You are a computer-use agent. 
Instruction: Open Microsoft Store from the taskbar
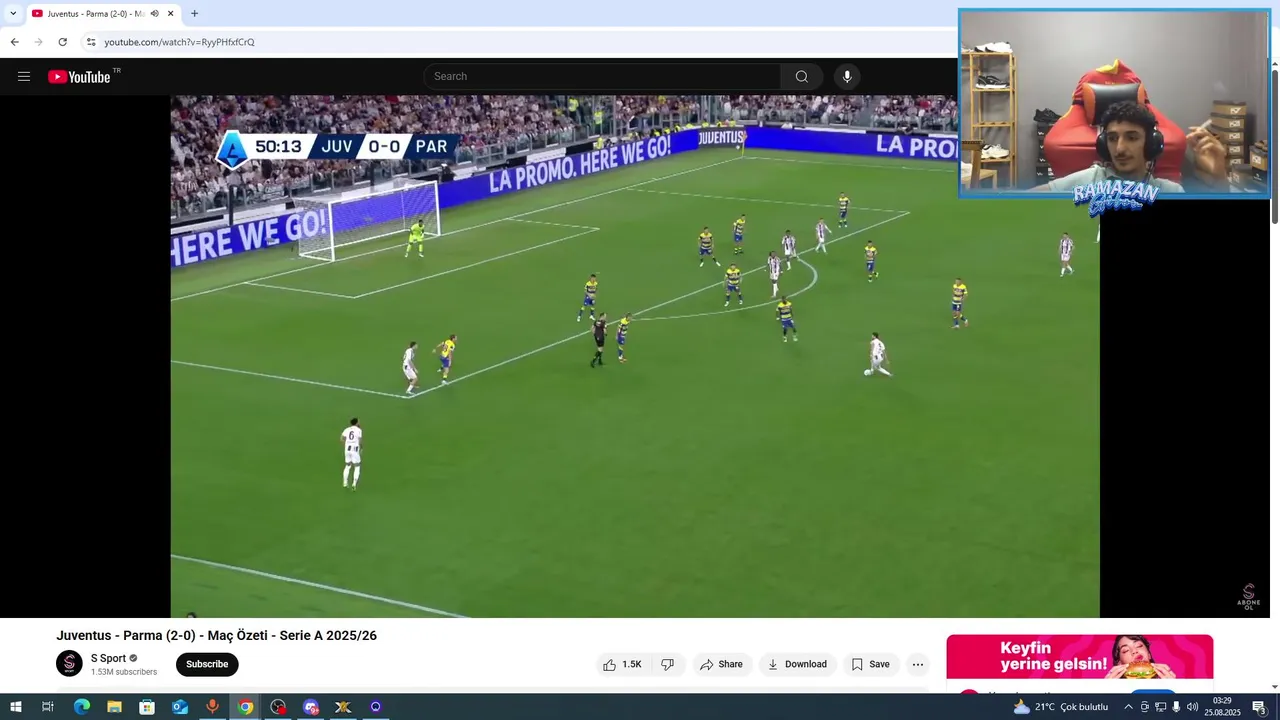pyautogui.click(x=147, y=707)
